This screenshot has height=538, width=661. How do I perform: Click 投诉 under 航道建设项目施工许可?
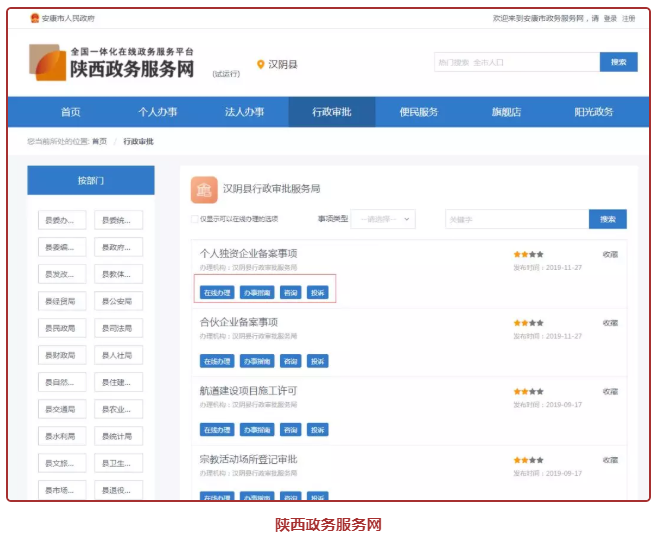317,430
